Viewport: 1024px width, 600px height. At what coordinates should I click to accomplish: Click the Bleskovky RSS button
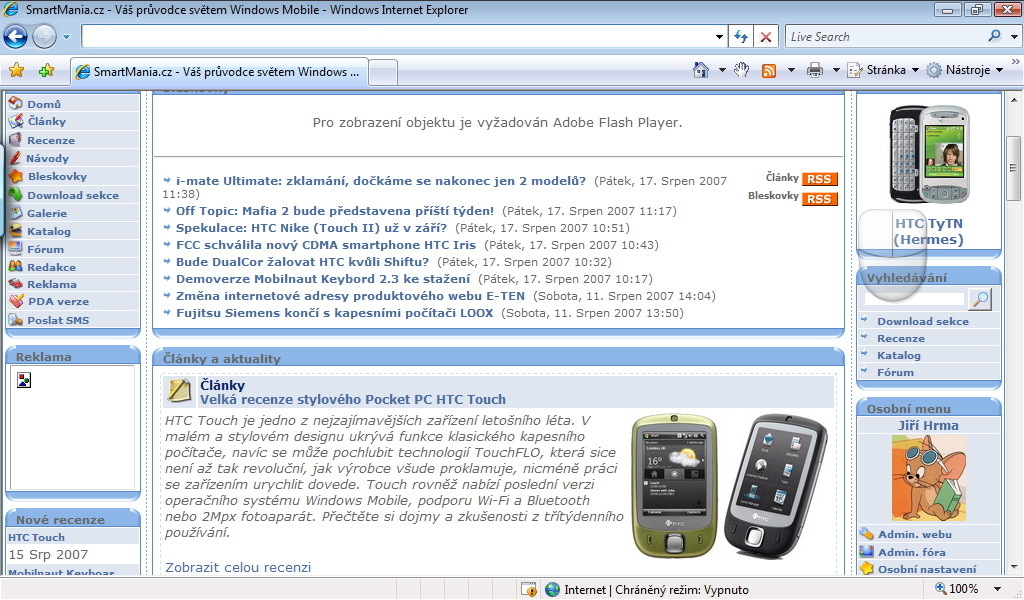coord(819,198)
